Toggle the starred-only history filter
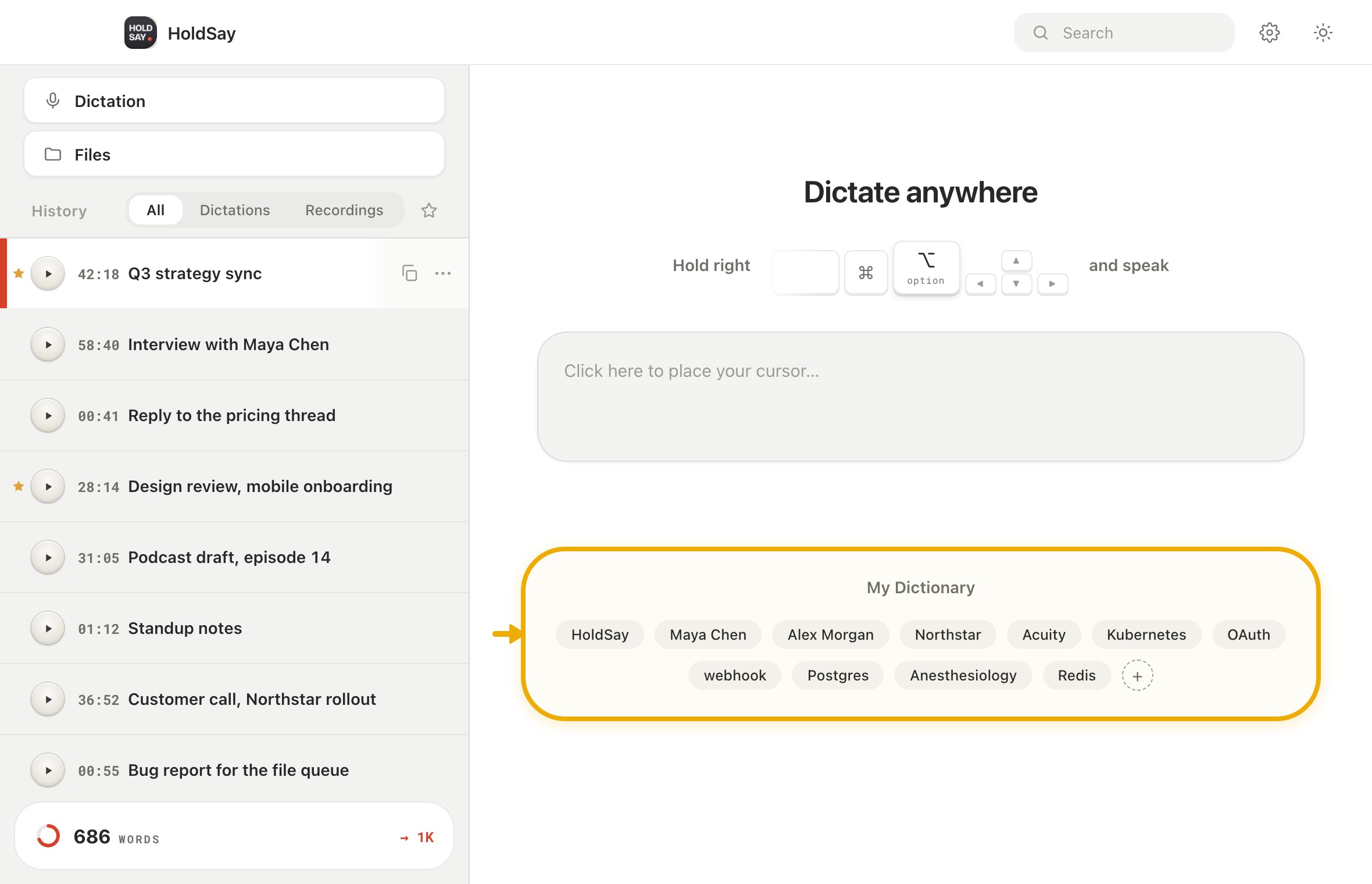This screenshot has height=884, width=1372. point(429,210)
